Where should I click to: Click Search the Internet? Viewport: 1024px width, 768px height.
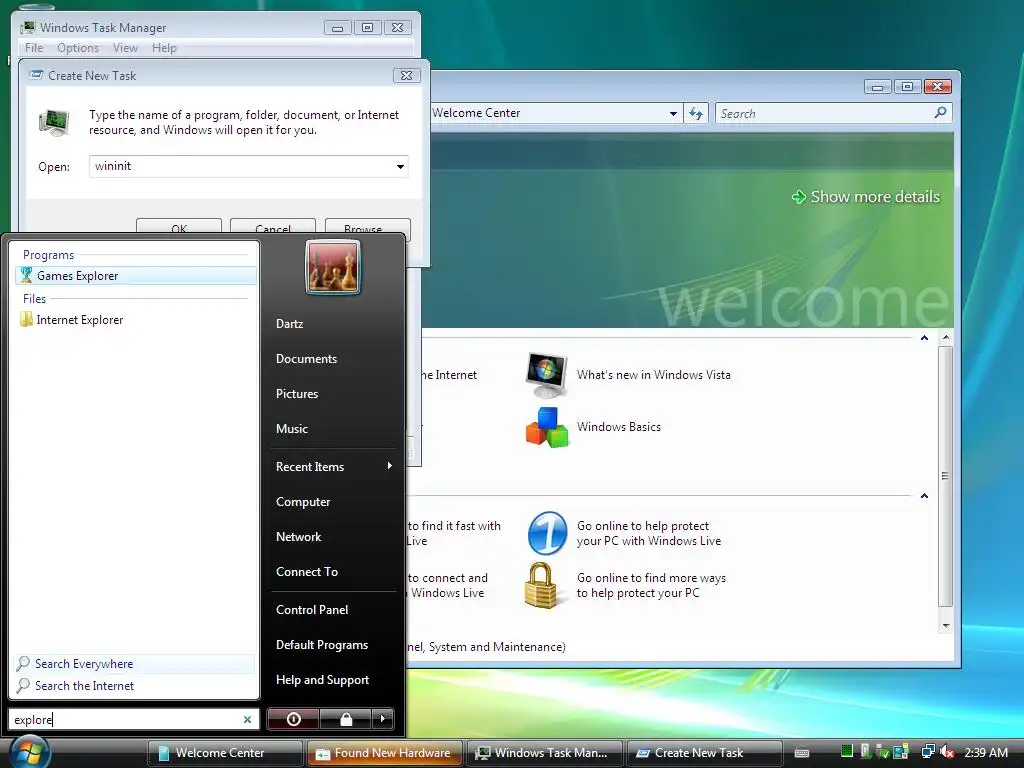pyautogui.click(x=134, y=686)
